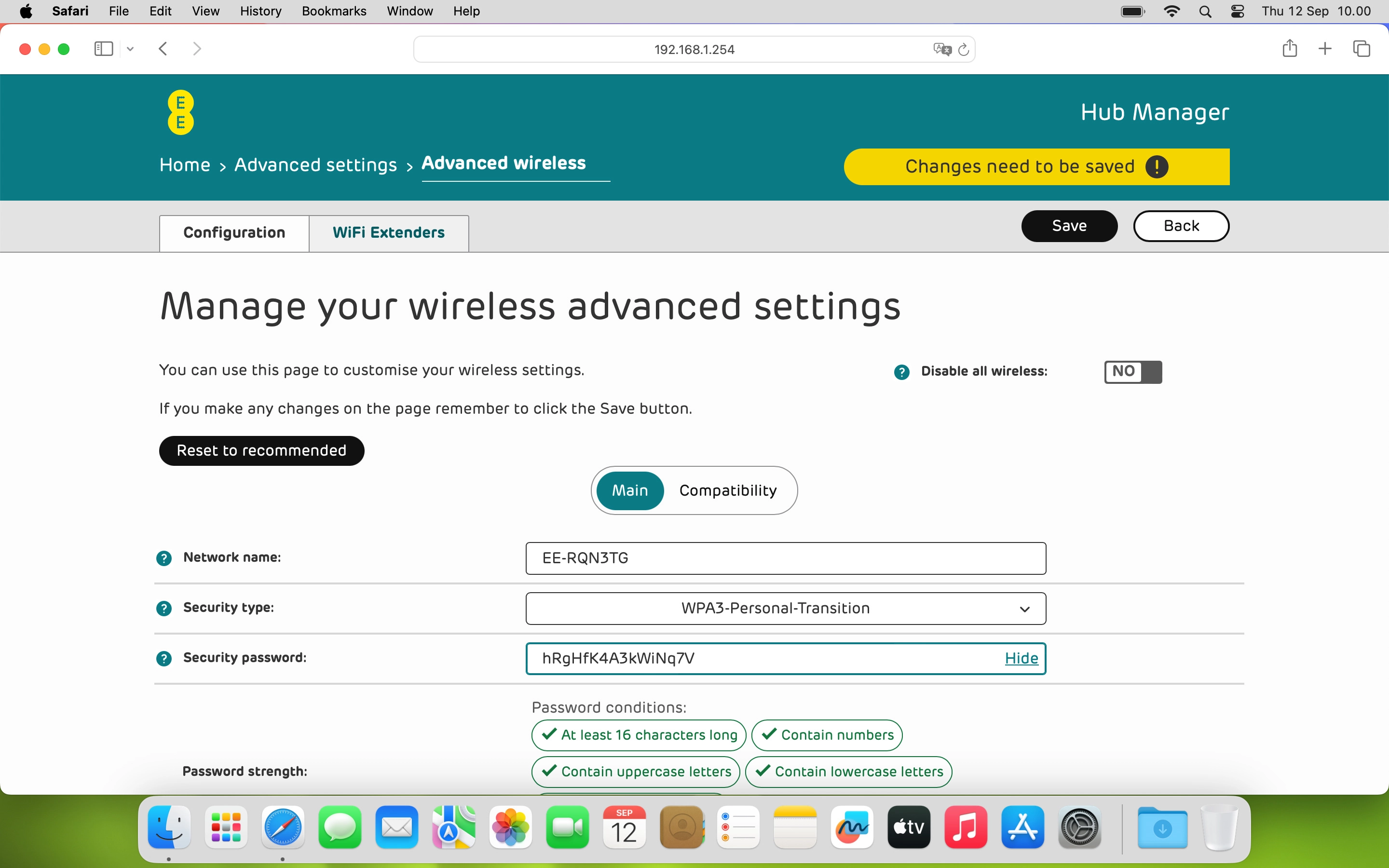Click the Network name input field
Screen dimensions: 1389x868
pos(785,558)
